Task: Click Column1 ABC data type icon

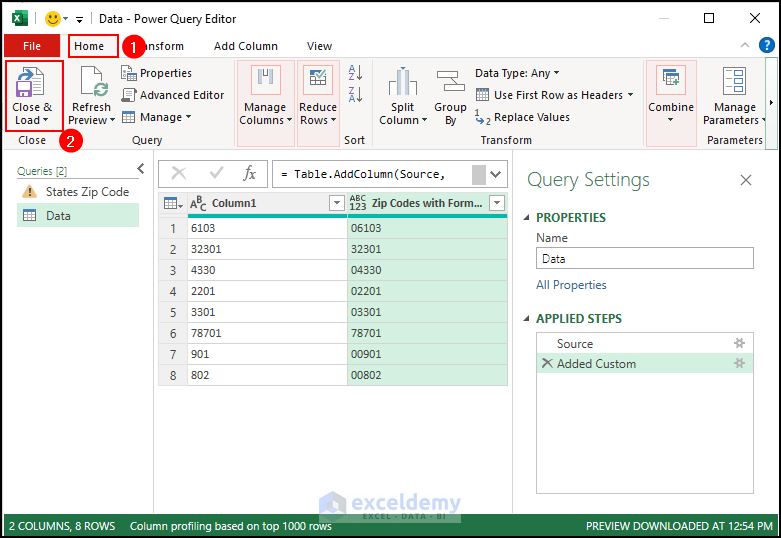Action: [198, 203]
